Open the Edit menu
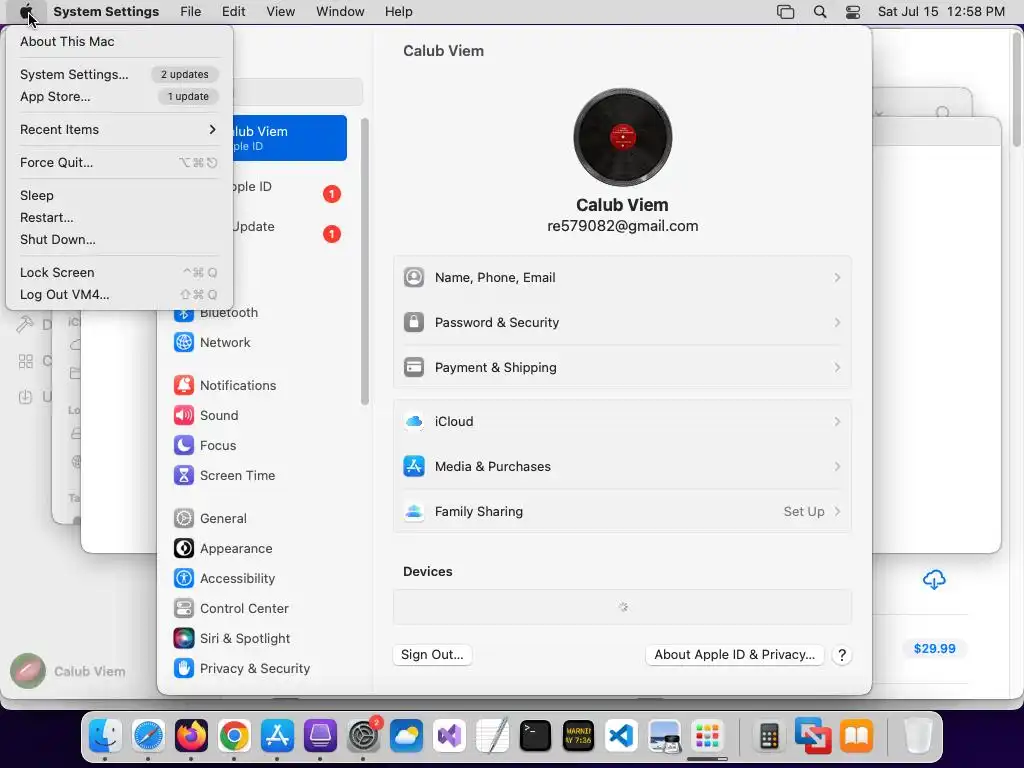Viewport: 1024px width, 768px height. [233, 12]
